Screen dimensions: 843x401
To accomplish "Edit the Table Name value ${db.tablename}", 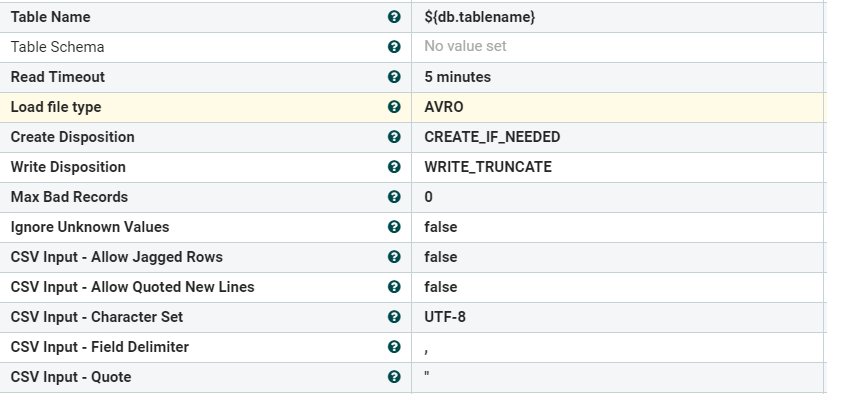I will [x=479, y=17].
